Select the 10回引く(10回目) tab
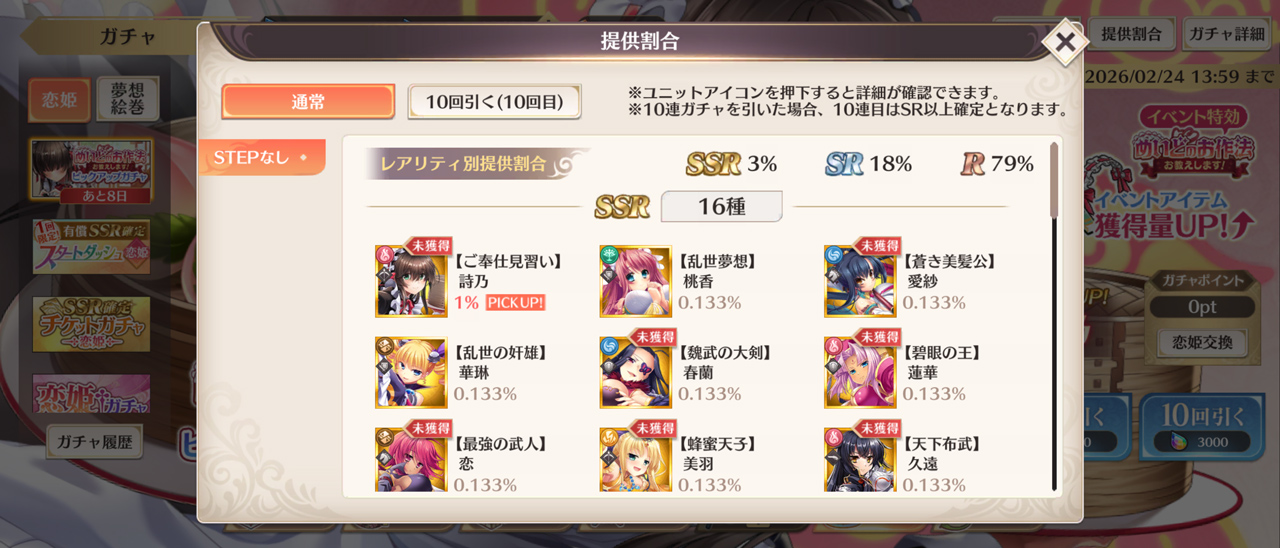Viewport: 1280px width, 548px height. [494, 101]
